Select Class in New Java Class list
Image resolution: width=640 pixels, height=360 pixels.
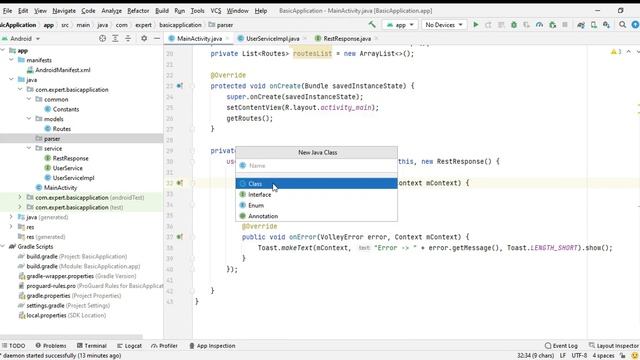click(x=316, y=184)
